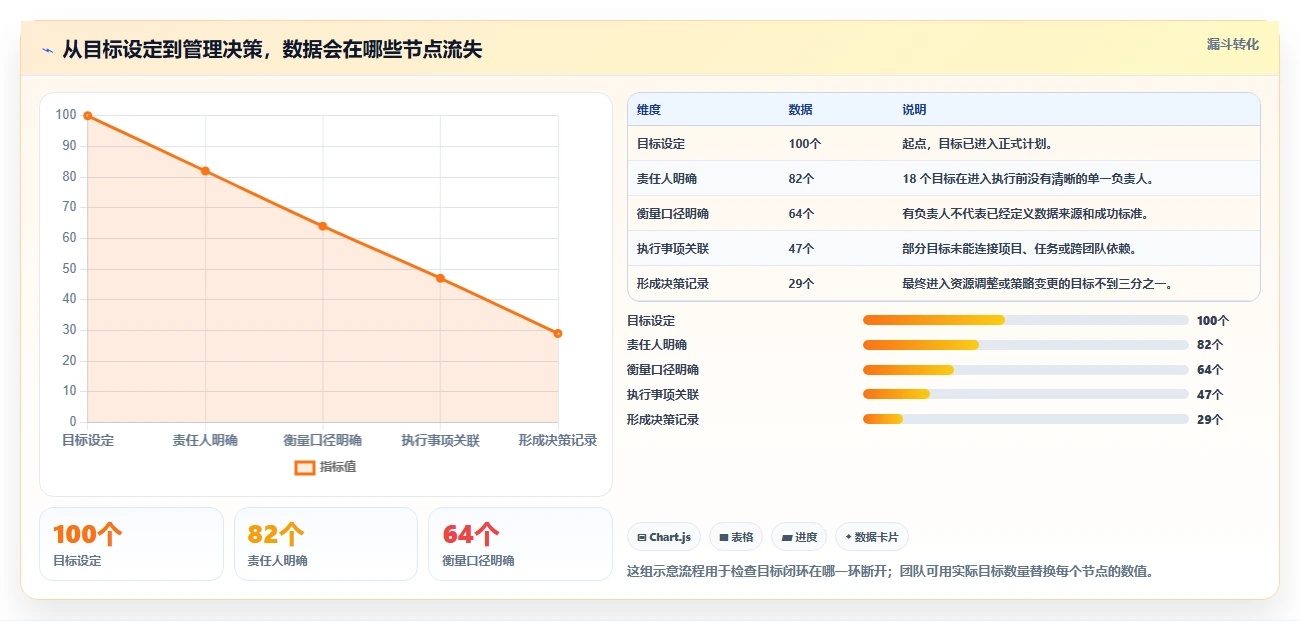Select the 数据卡片 tag chip
Image resolution: width=1300 pixels, height=621 pixels.
871,537
